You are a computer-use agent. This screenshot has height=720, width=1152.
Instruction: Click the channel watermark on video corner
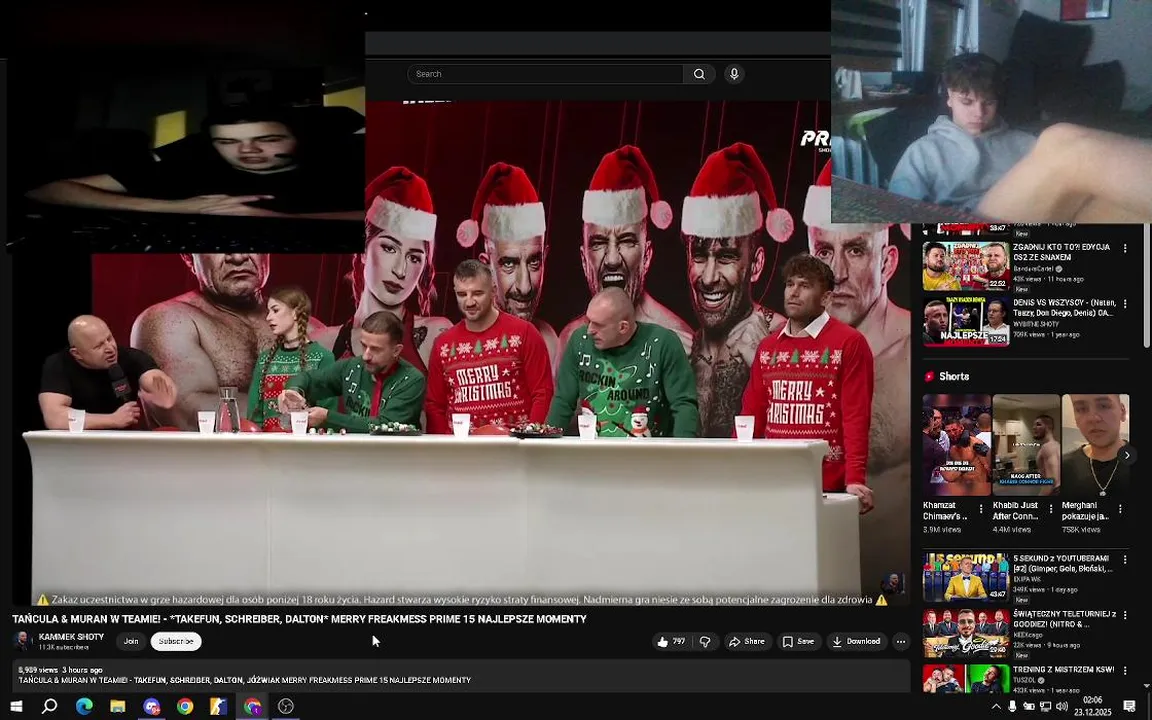click(893, 584)
